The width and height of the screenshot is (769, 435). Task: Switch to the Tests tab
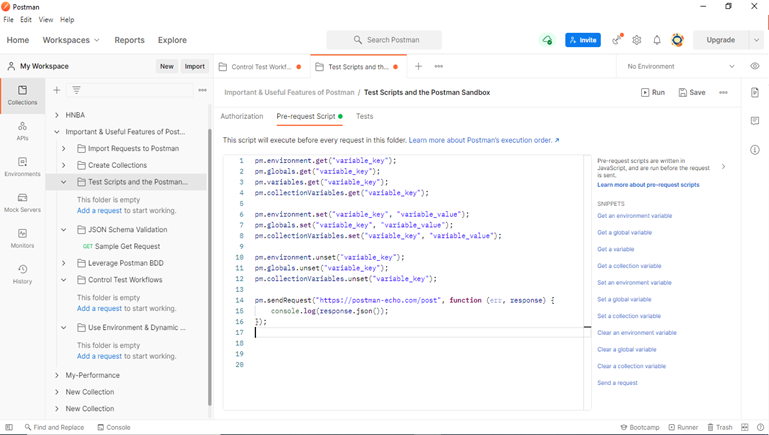point(364,116)
